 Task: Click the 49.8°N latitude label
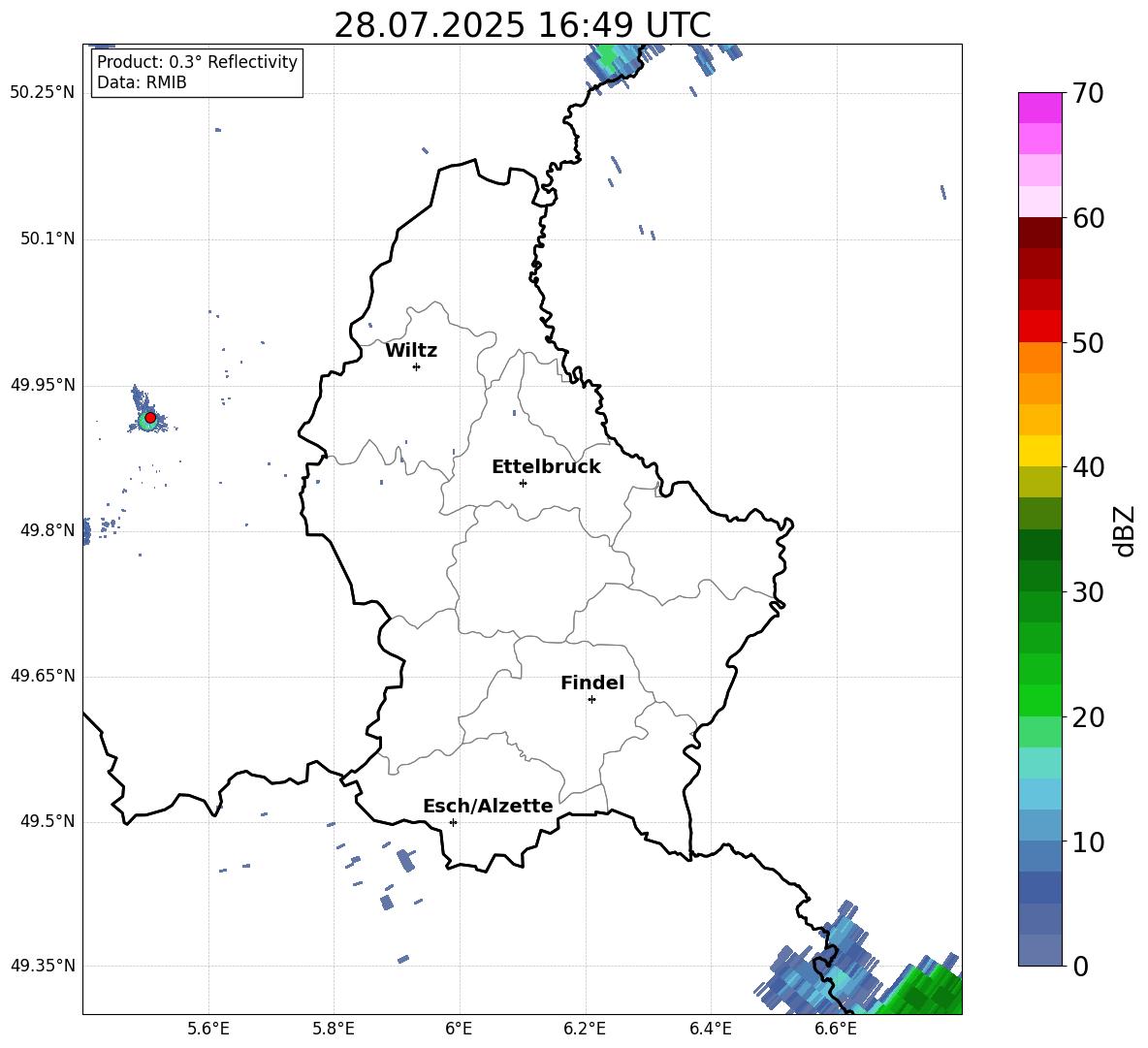(x=48, y=530)
